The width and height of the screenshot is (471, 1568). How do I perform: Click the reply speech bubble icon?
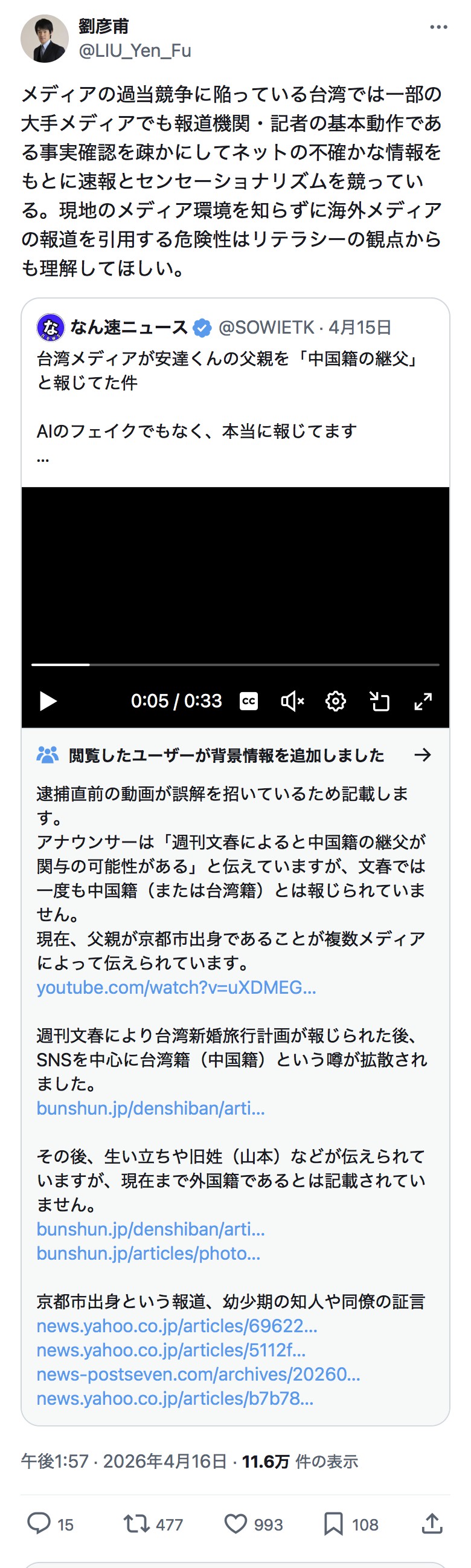point(39,1523)
